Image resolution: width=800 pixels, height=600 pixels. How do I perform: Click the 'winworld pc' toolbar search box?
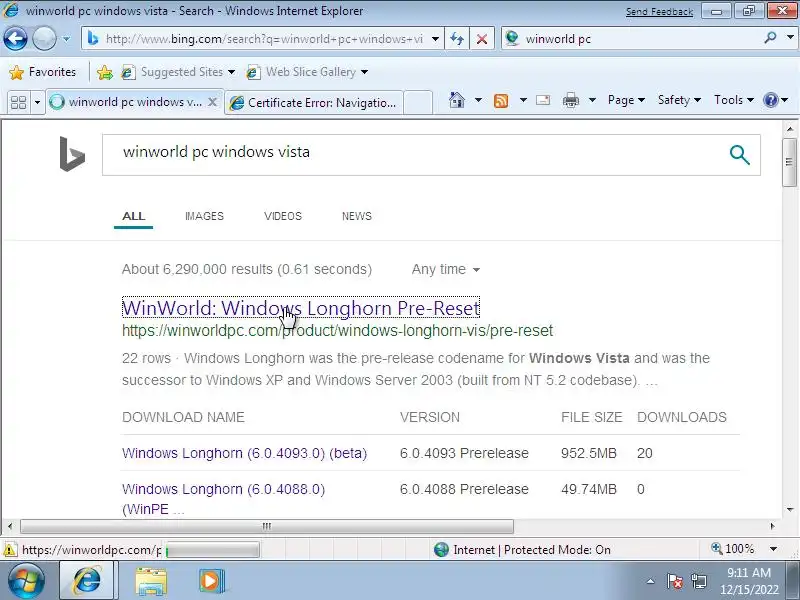(633, 39)
